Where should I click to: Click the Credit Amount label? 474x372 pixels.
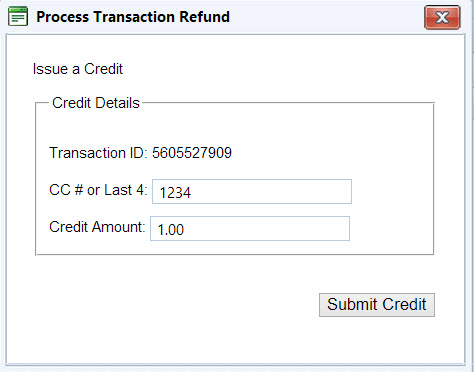pyautogui.click(x=97, y=227)
